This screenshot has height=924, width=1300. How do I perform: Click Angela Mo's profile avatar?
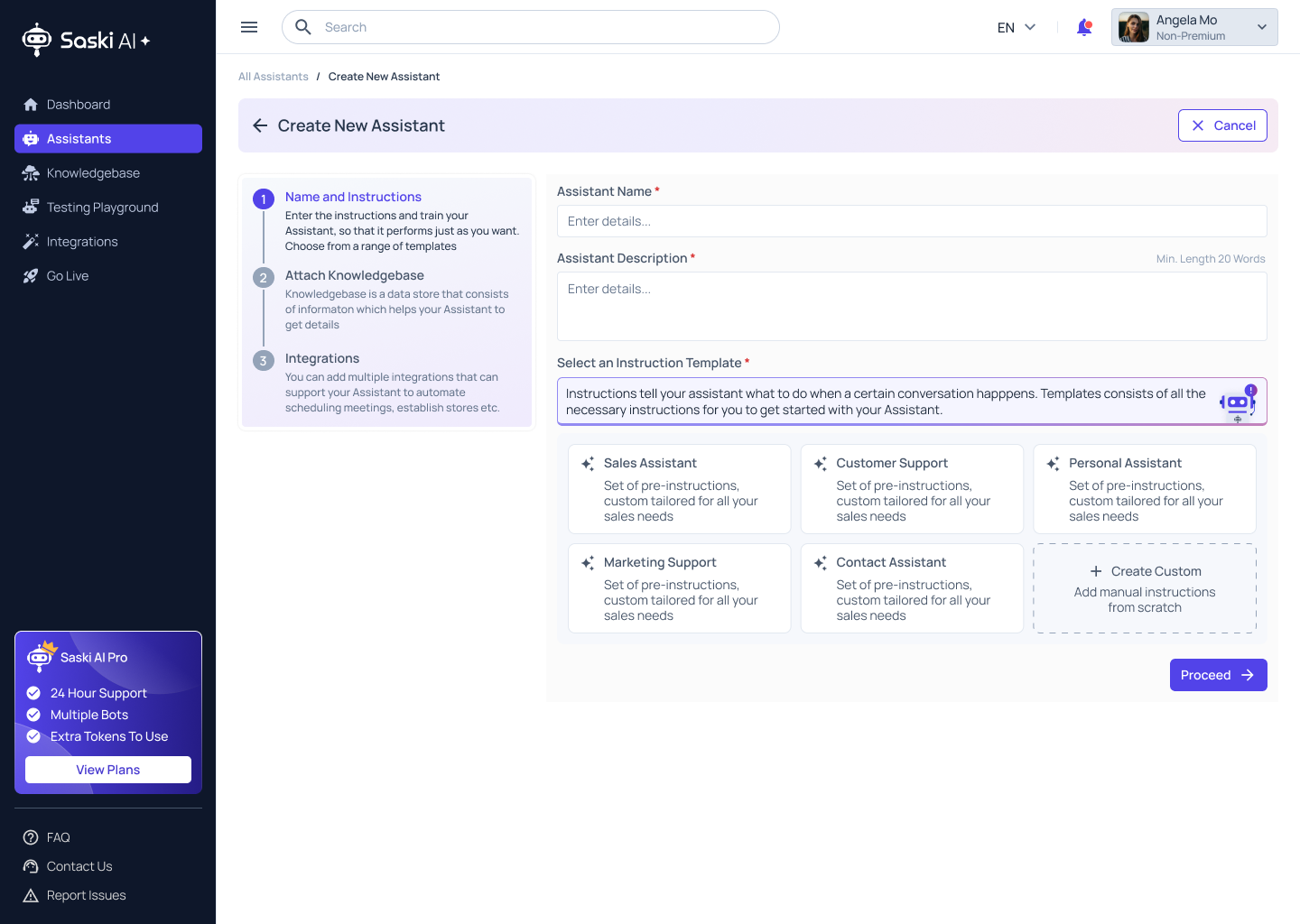(x=1134, y=27)
